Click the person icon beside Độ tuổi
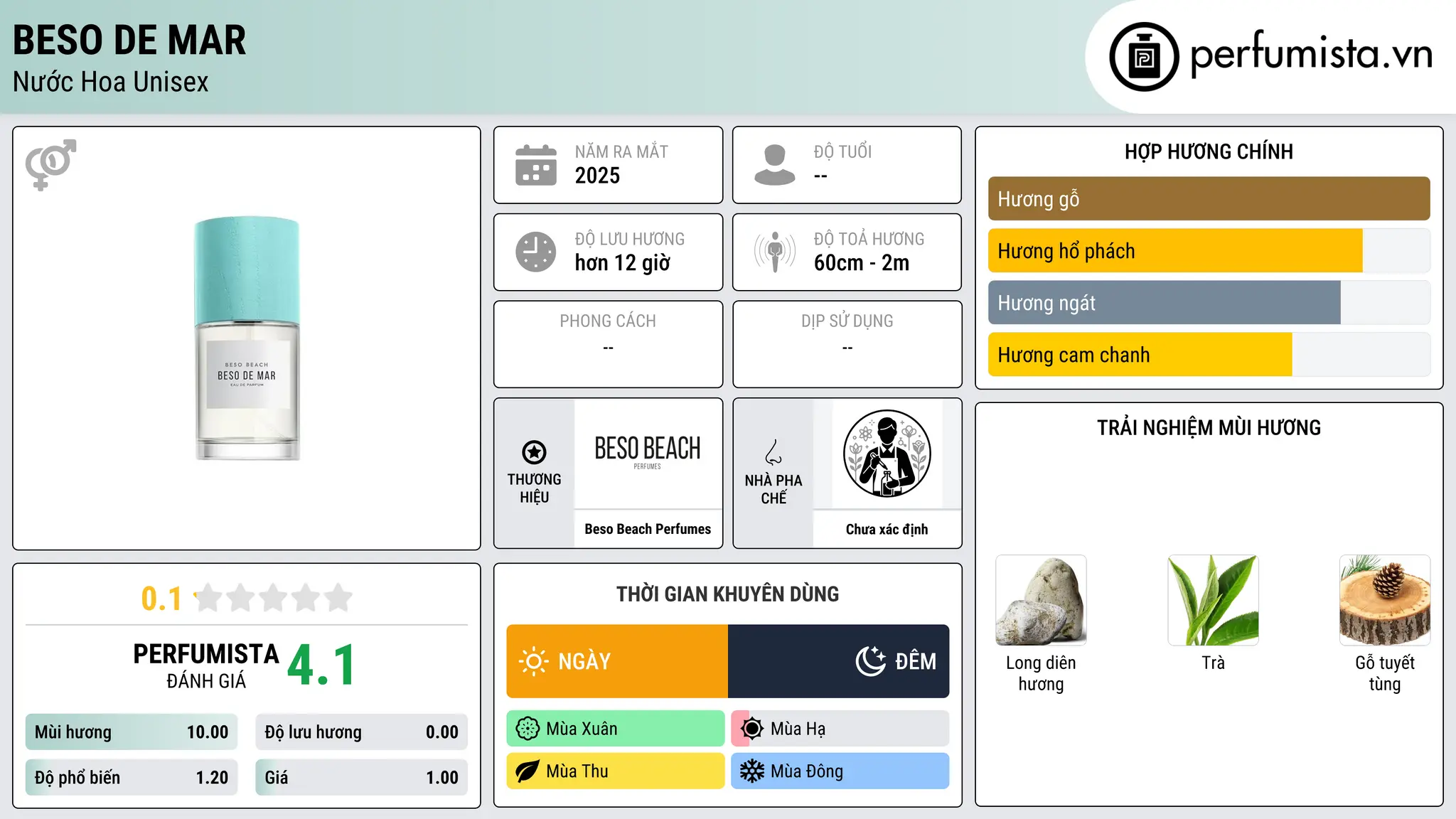The width and height of the screenshot is (1456, 819). (775, 165)
